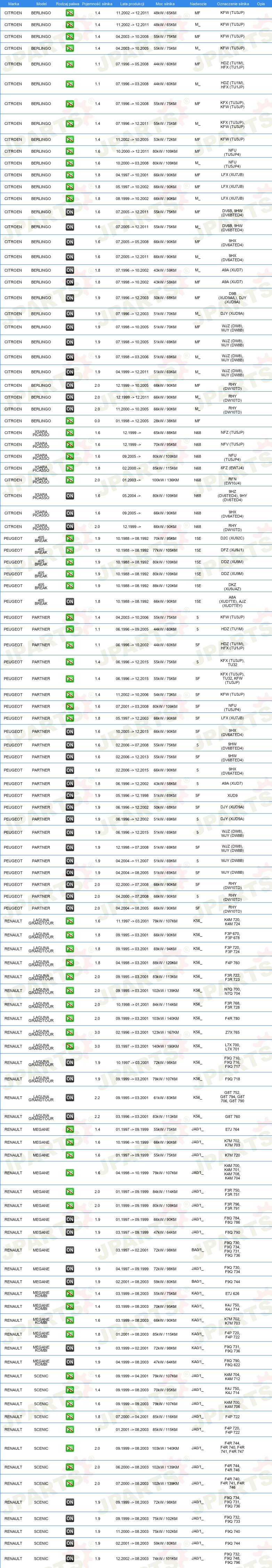Click diesel ON icon in Berlingo D9B row
Screen dimensions: 272x1568
[x=70, y=298]
